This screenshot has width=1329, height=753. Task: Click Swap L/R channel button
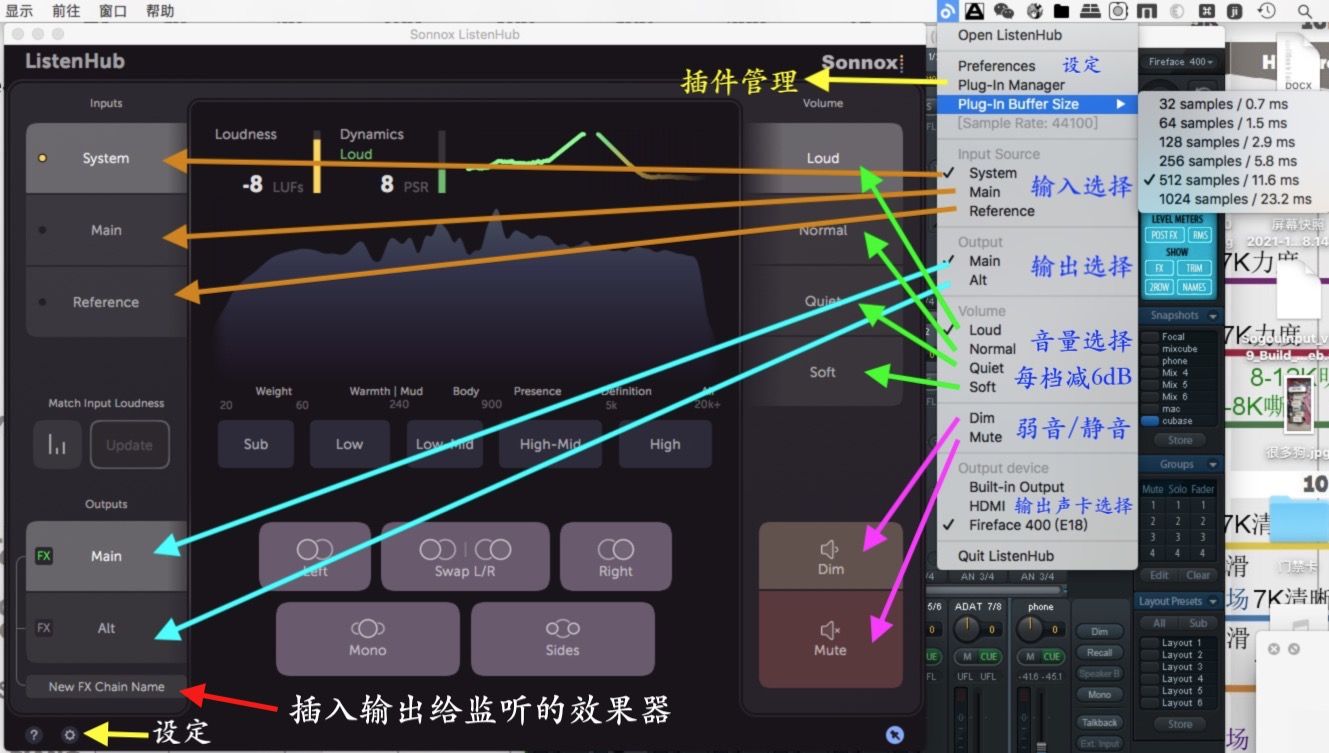[x=465, y=556]
